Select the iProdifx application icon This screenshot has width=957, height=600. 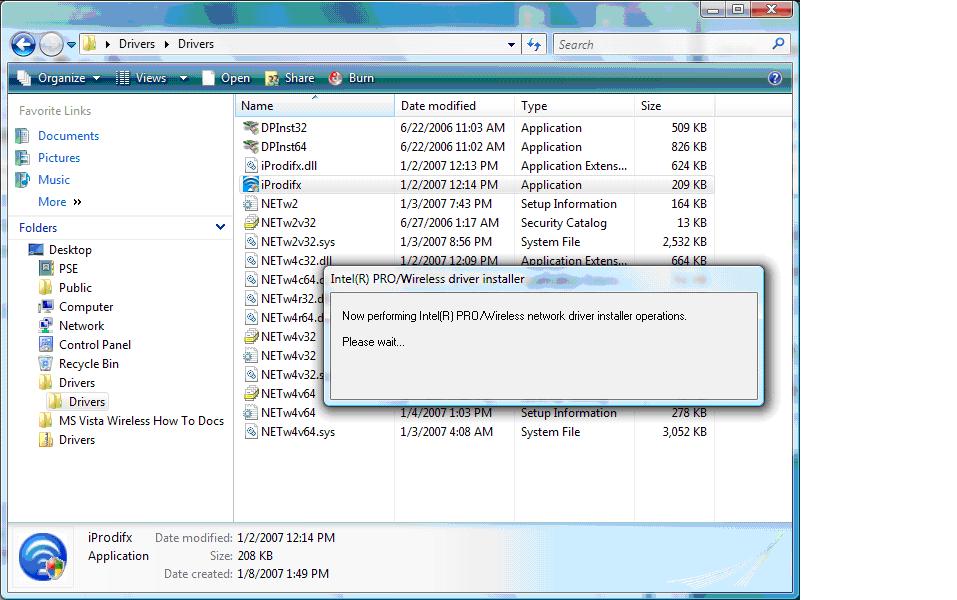[251, 184]
